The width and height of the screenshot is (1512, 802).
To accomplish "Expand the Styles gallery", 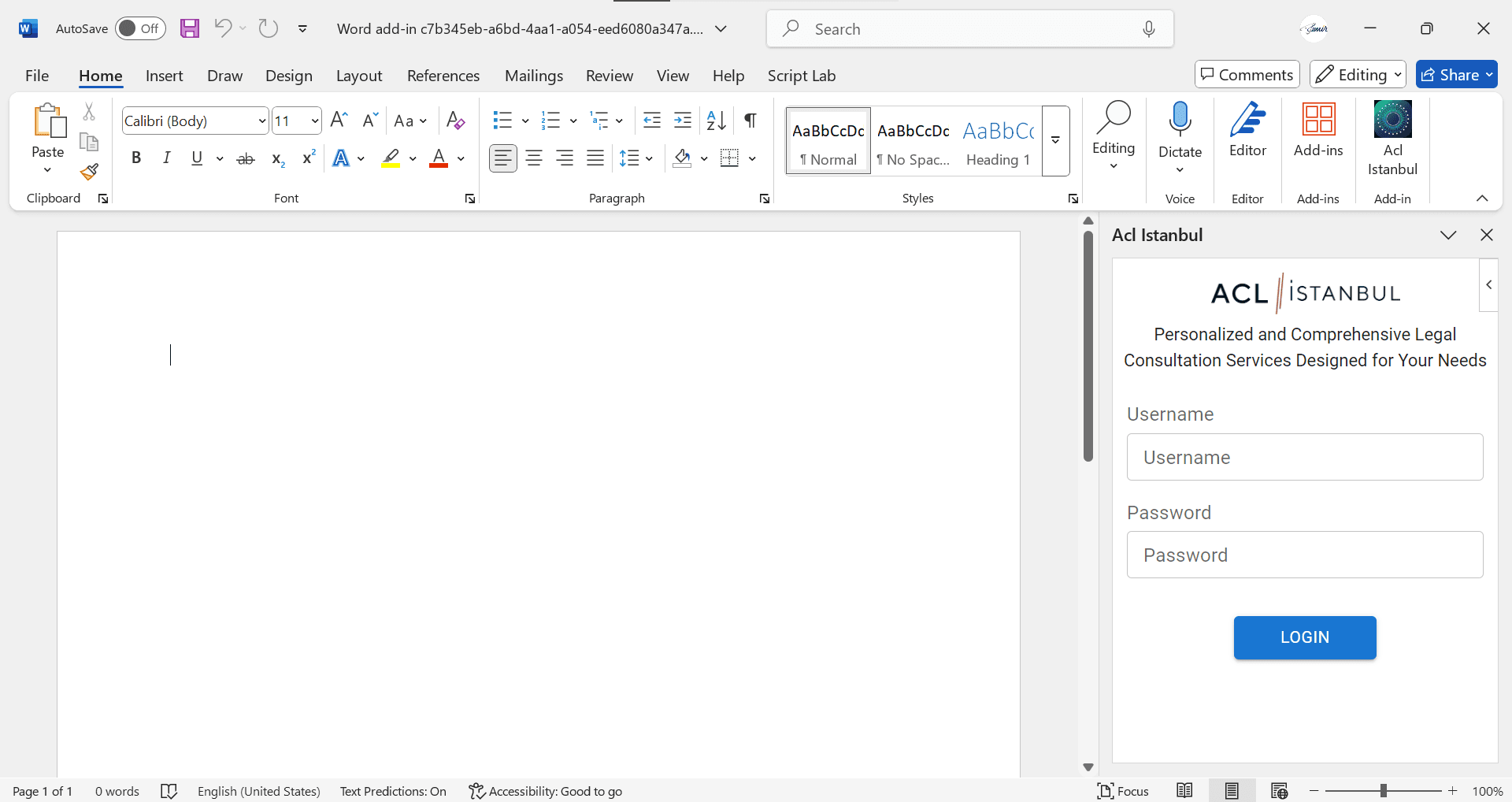I will click(x=1055, y=140).
